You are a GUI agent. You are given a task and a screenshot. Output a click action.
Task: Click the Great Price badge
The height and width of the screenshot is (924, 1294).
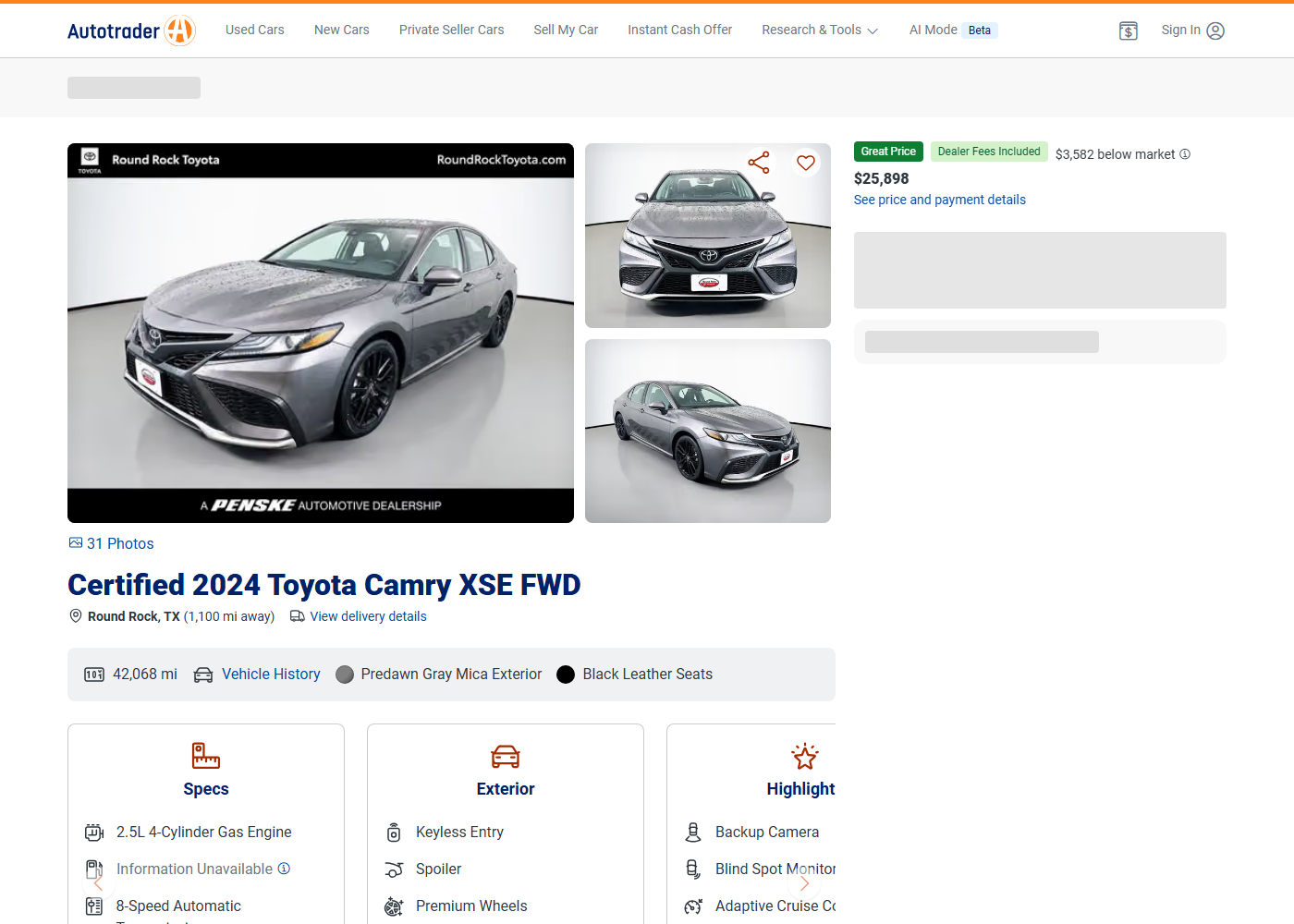click(888, 152)
